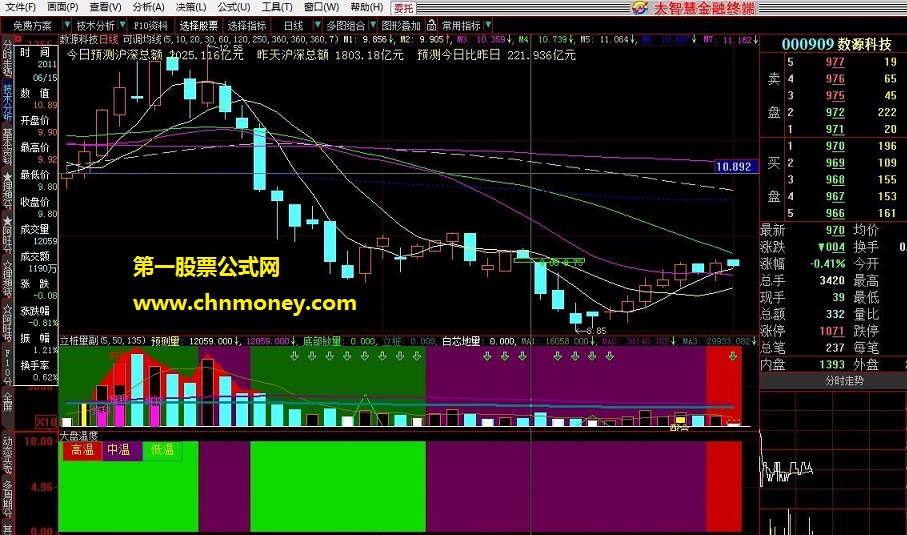Click the 立桩量副 indicator title

(79, 341)
